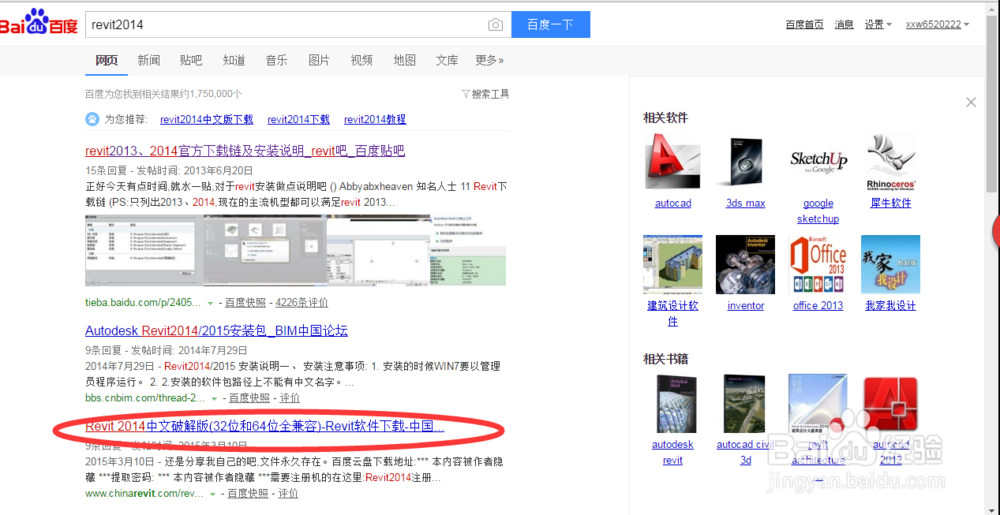
Task: Click the autocad civil 3d book link
Action: pos(746,453)
